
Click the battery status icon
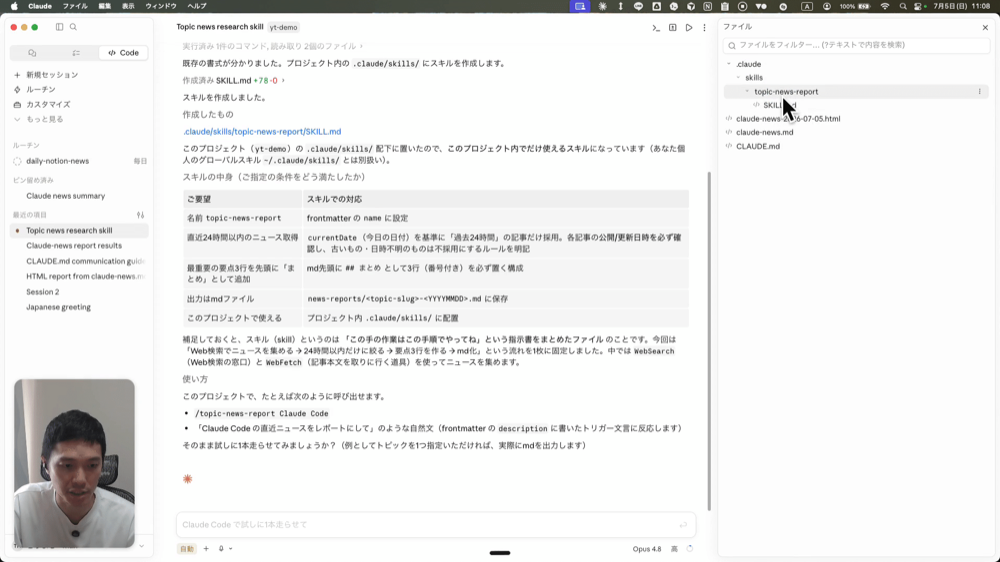pos(864,6)
